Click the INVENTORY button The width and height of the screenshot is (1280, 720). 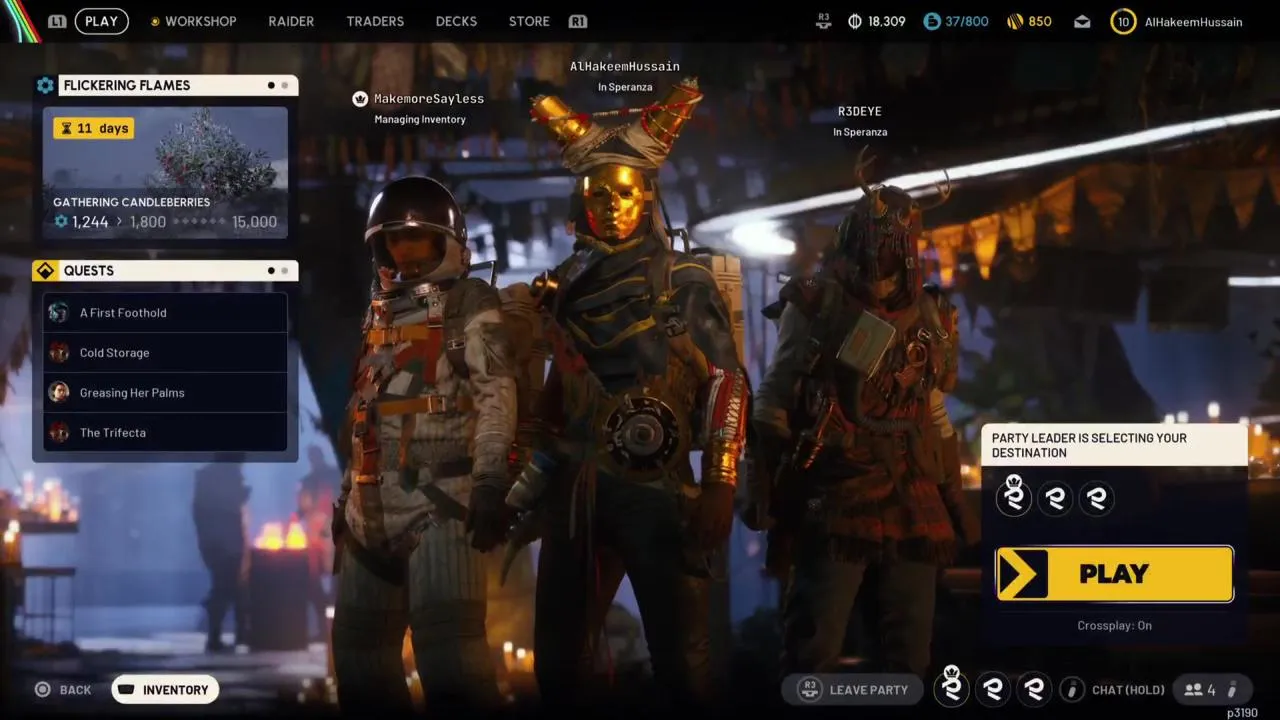point(165,689)
